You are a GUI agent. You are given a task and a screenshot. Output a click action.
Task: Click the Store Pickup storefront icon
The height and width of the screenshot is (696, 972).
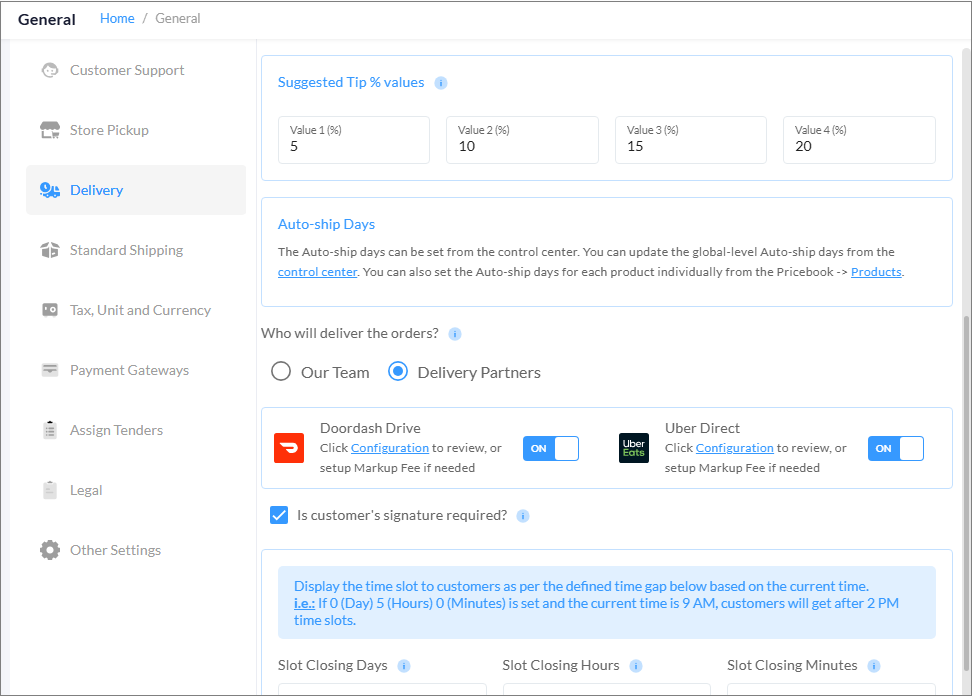[50, 130]
